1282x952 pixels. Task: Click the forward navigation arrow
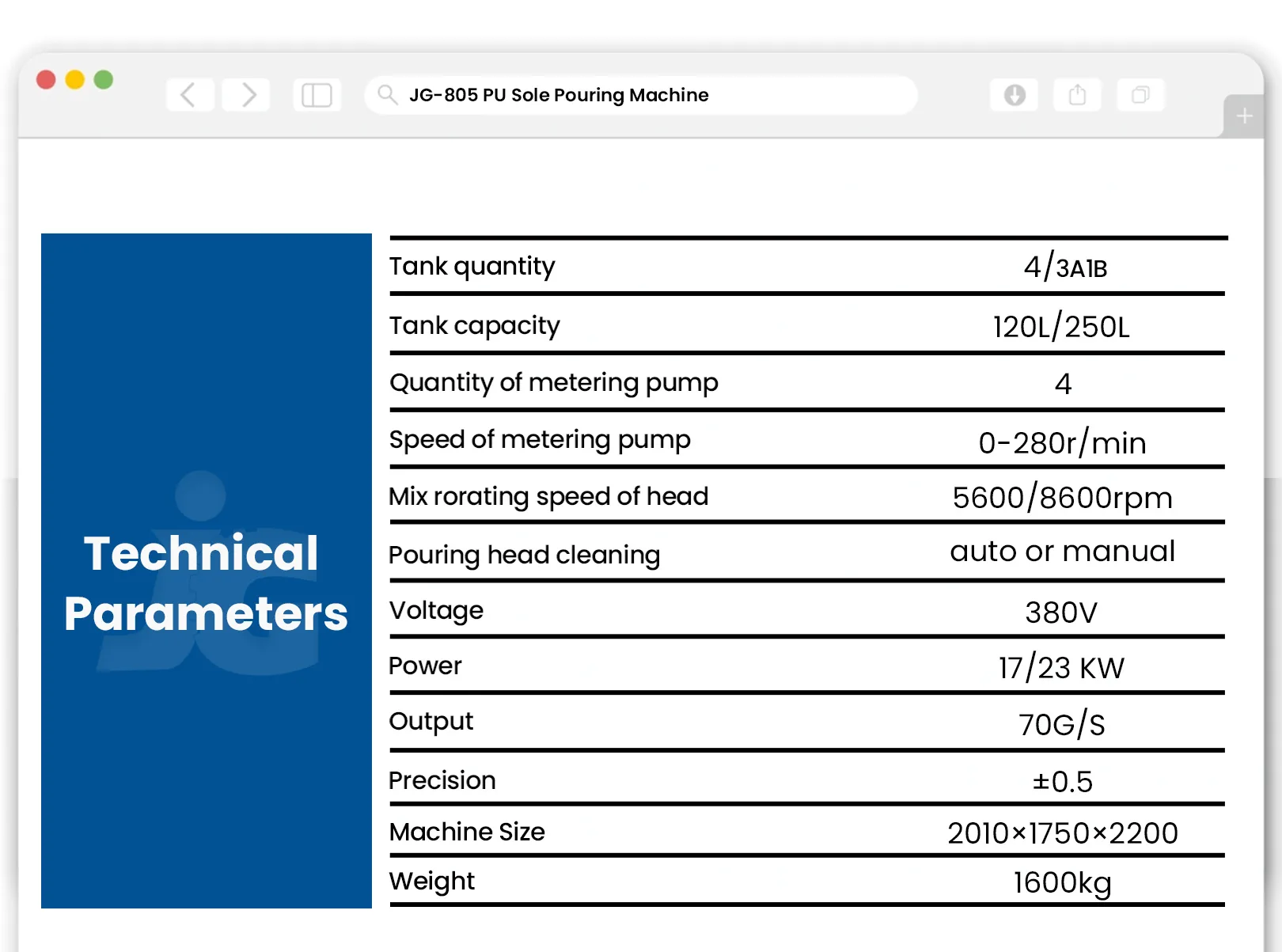[245, 95]
